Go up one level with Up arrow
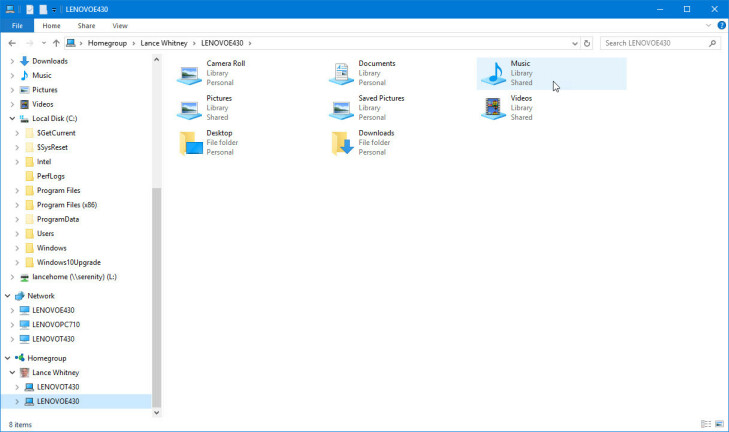Screen dimensions: 729x432 tap(56, 43)
